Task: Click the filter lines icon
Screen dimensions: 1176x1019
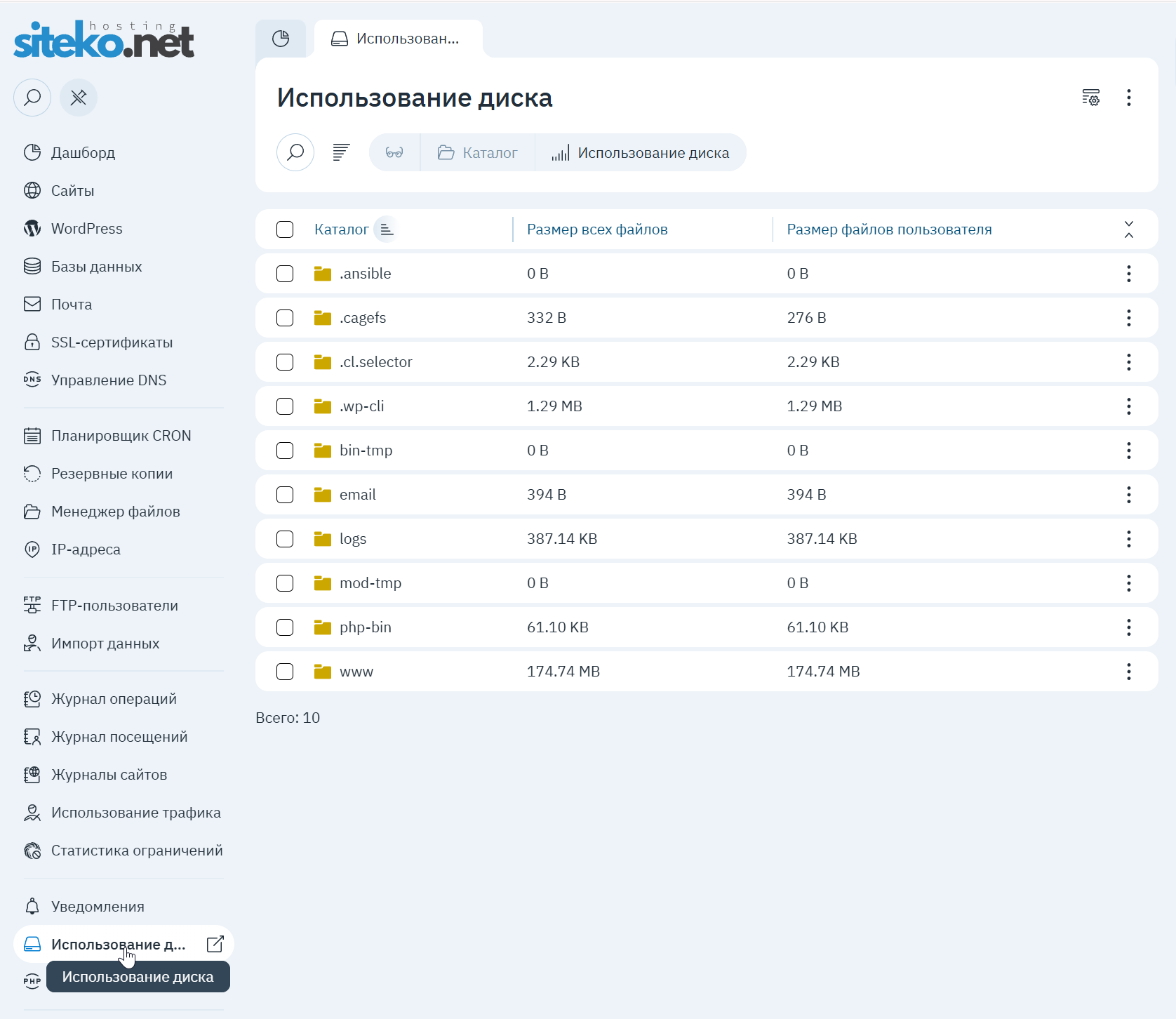Action: (341, 152)
